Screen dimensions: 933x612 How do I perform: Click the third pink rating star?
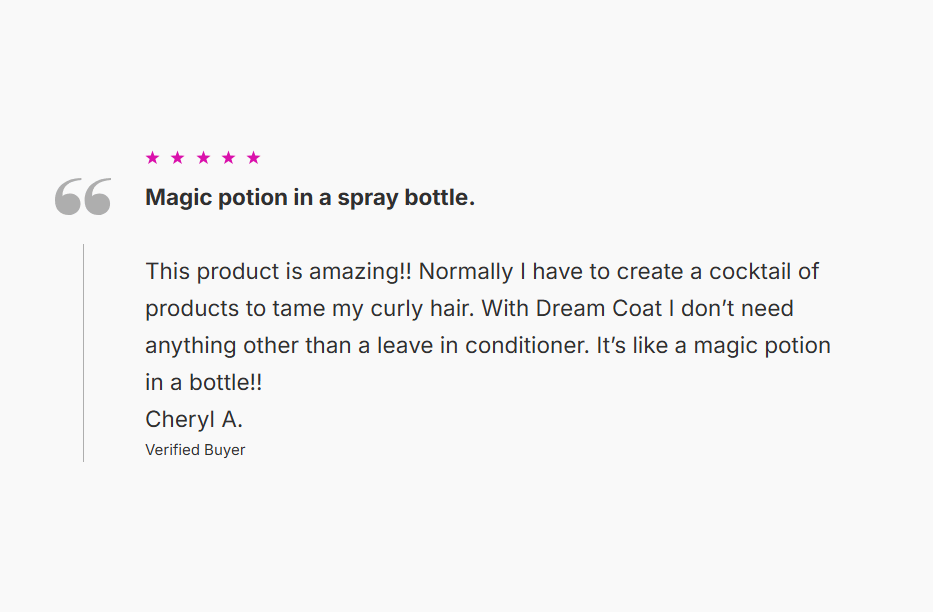point(203,158)
